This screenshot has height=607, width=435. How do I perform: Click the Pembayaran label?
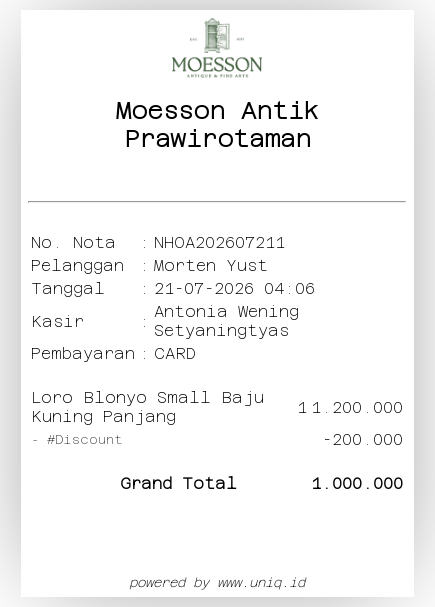83,354
